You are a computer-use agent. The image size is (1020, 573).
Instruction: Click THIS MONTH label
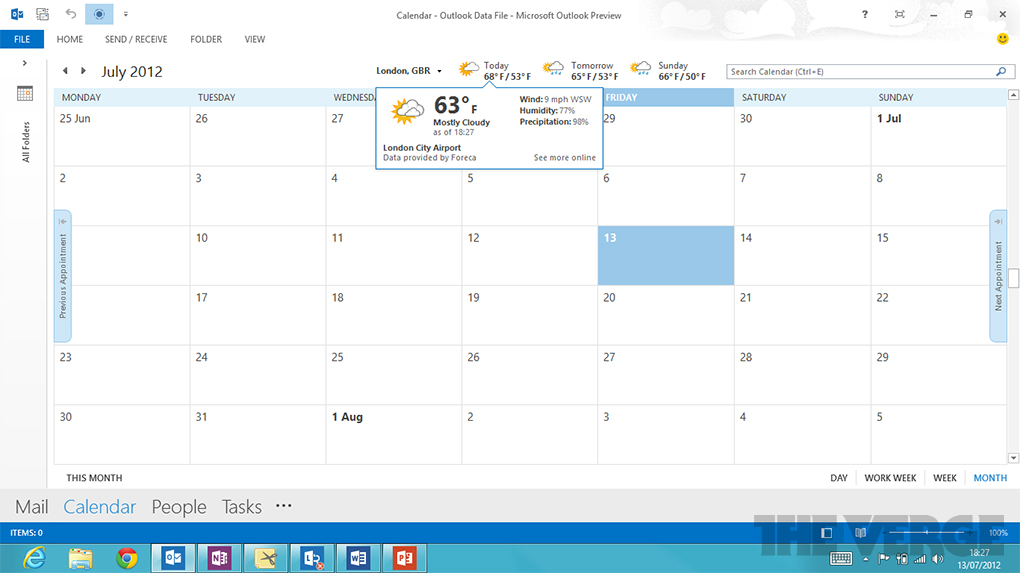94,477
